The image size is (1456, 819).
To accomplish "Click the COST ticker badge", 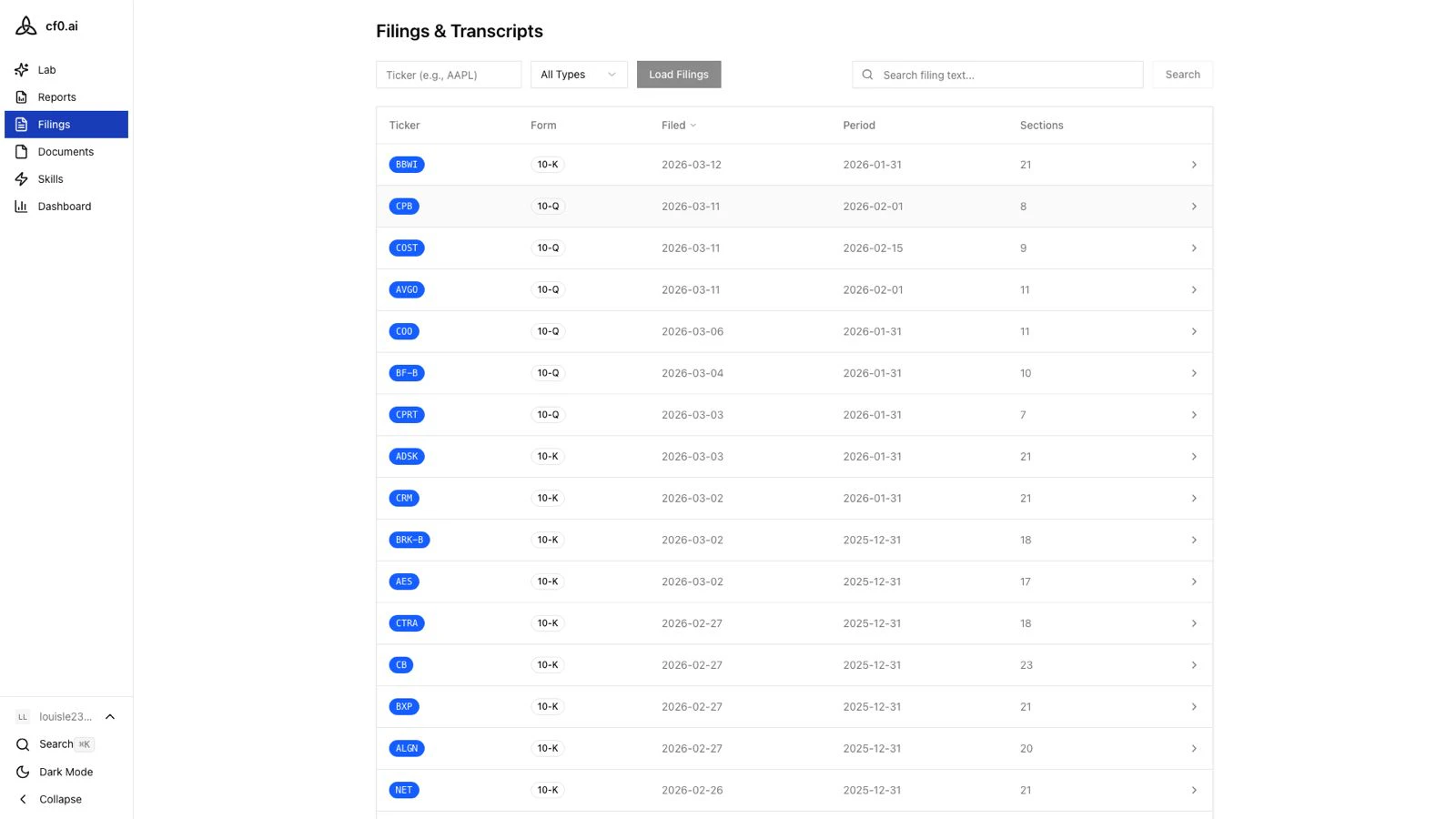I will (x=407, y=248).
